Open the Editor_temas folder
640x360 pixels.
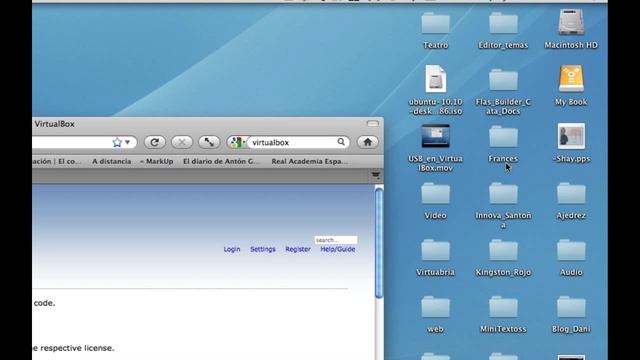[x=503, y=23]
